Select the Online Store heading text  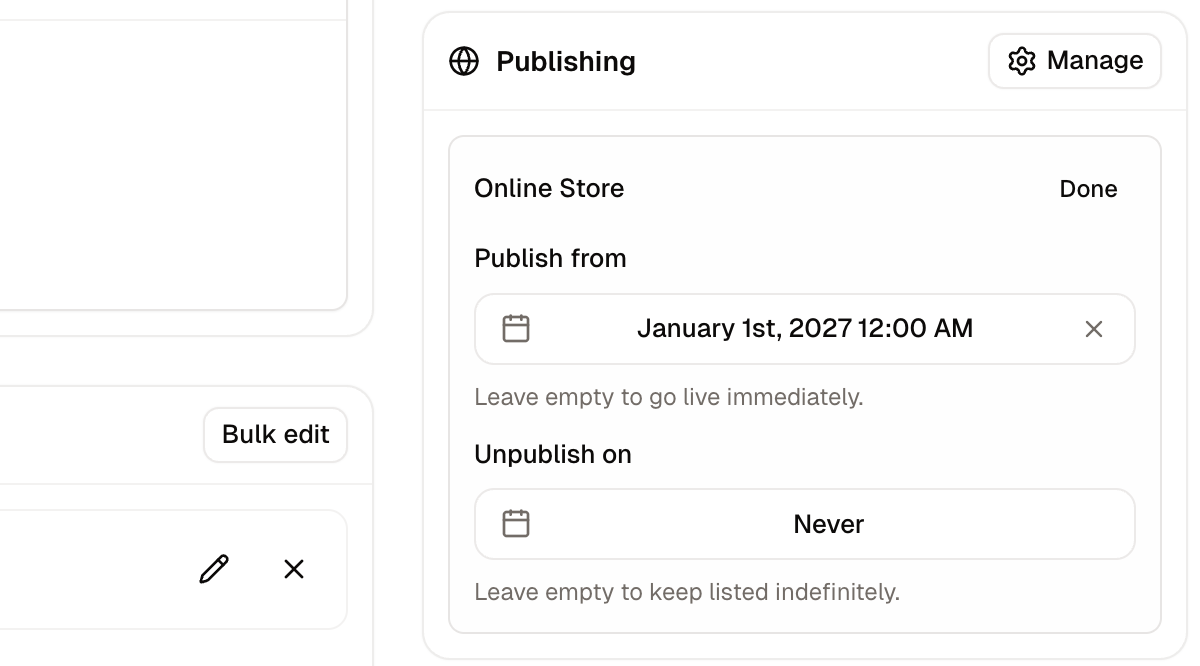pos(549,188)
